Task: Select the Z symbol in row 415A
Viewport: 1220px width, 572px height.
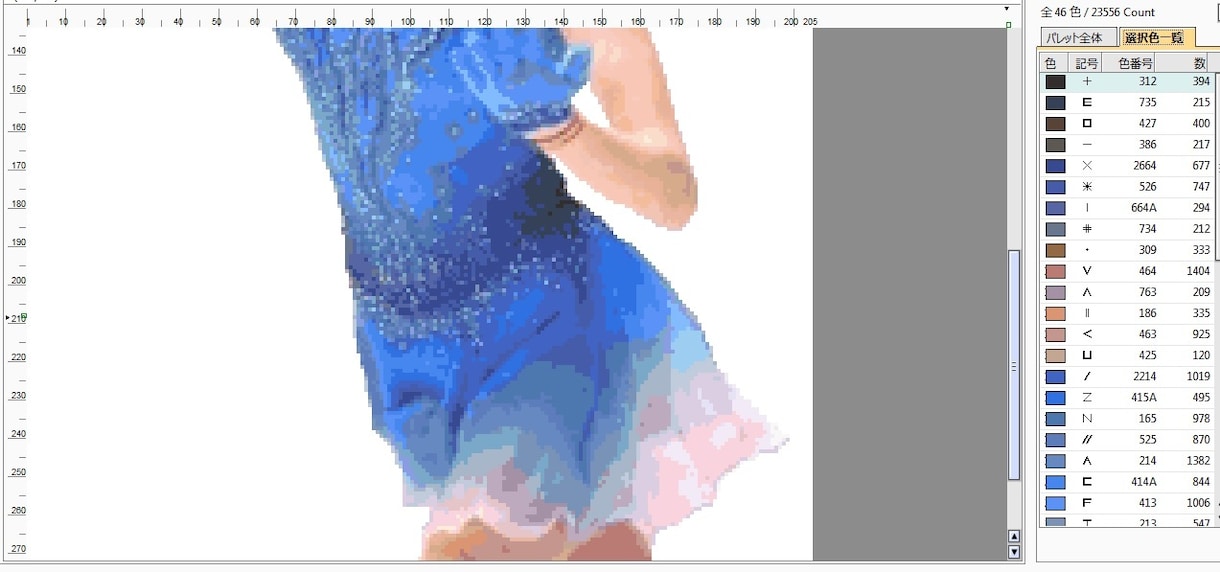Action: (x=1087, y=398)
